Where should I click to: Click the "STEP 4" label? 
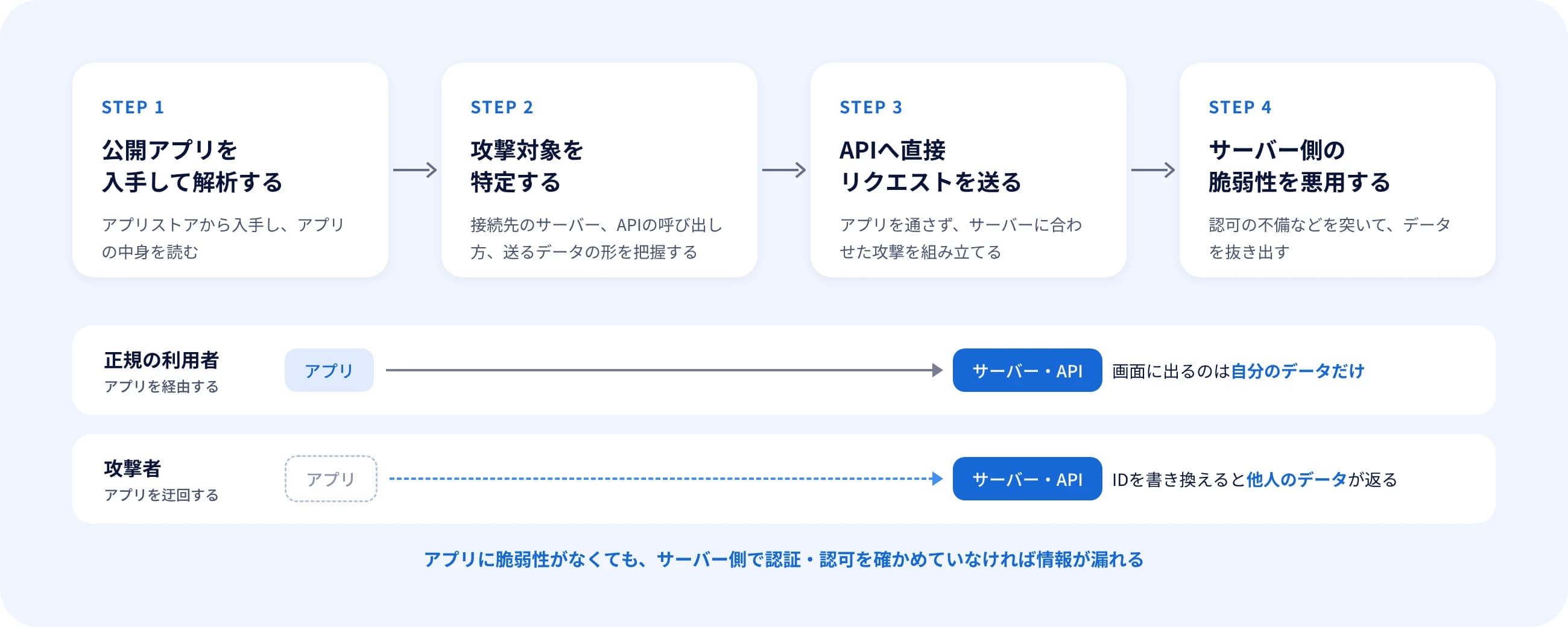click(x=1240, y=107)
